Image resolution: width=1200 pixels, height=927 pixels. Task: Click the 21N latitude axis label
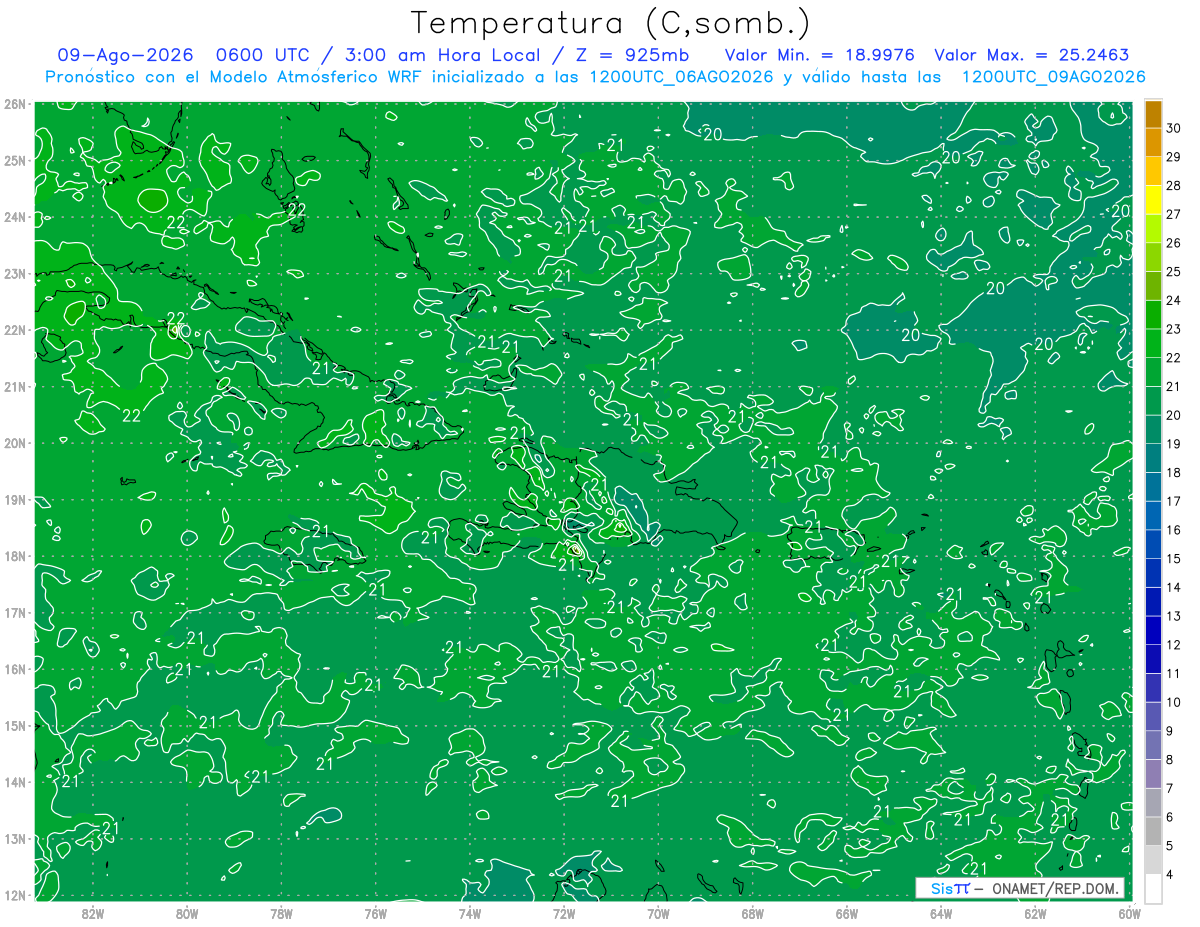point(15,386)
